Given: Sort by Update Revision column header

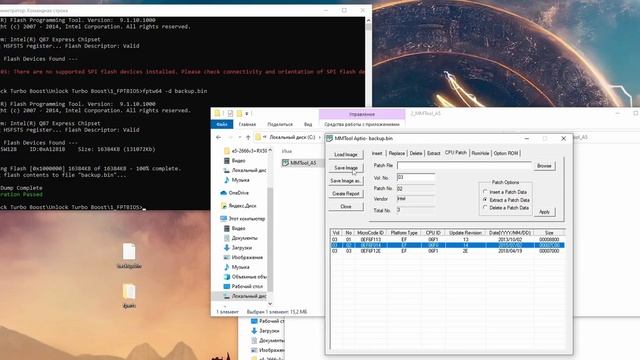Looking at the screenshot, I should pos(465,233).
